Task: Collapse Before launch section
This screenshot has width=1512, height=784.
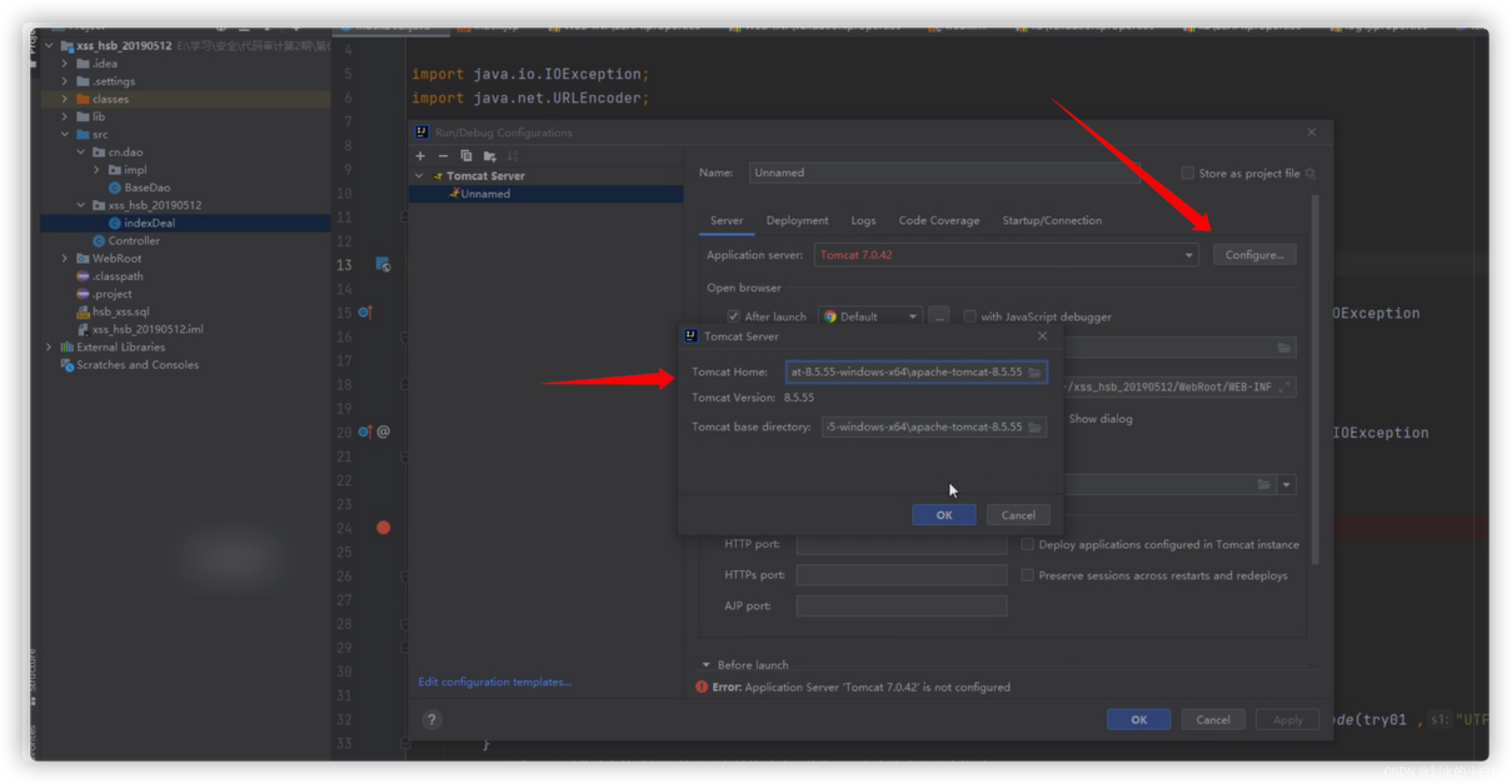Action: coord(706,665)
